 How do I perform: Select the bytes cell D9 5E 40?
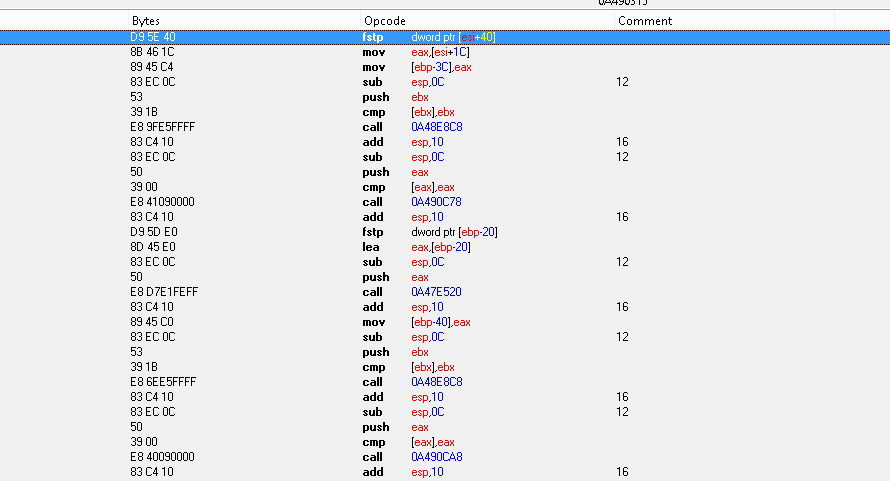(153, 37)
